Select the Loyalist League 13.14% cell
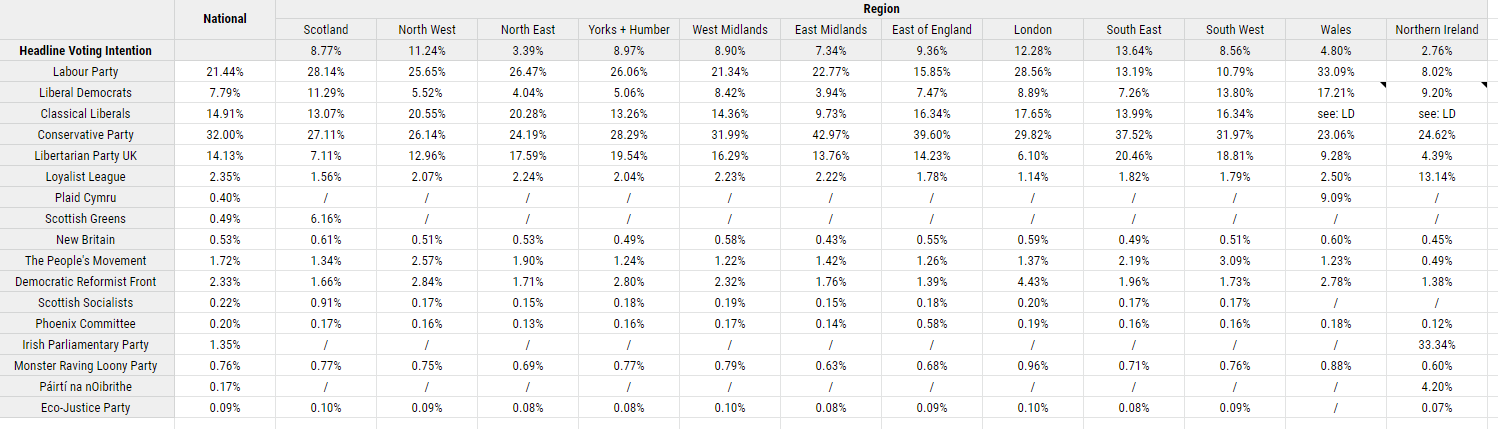Screen dimensions: 1498x429 1436,177
